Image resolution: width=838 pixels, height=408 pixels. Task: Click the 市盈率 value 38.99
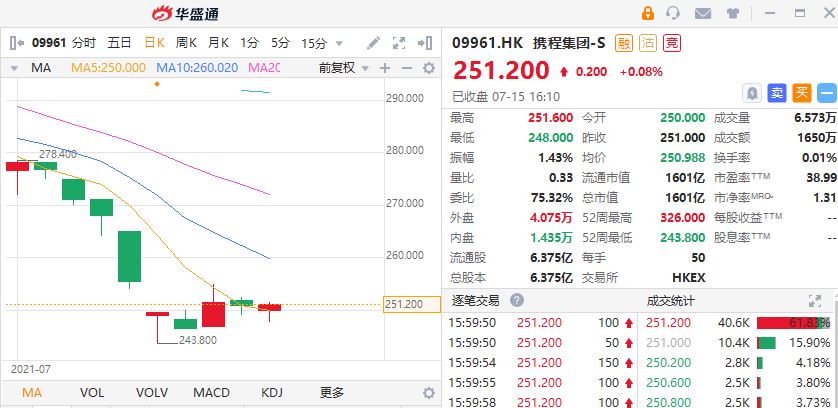click(x=821, y=178)
